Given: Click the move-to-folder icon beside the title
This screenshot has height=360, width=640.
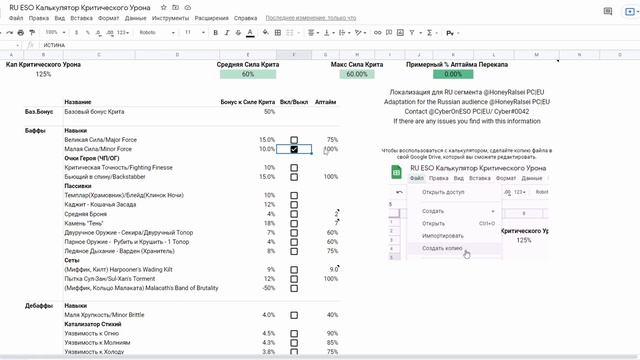Looking at the screenshot, I should [x=176, y=8].
